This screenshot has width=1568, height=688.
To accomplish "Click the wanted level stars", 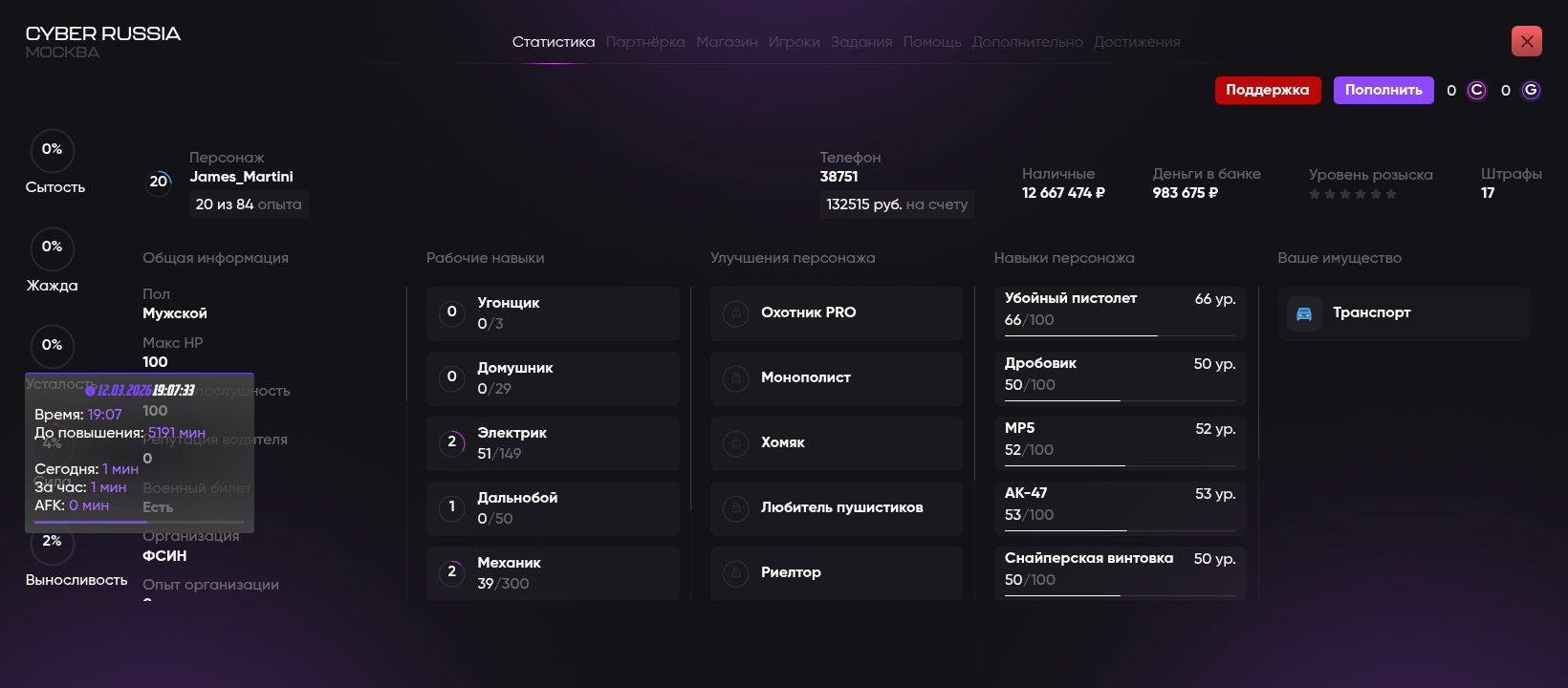I will click(1352, 194).
